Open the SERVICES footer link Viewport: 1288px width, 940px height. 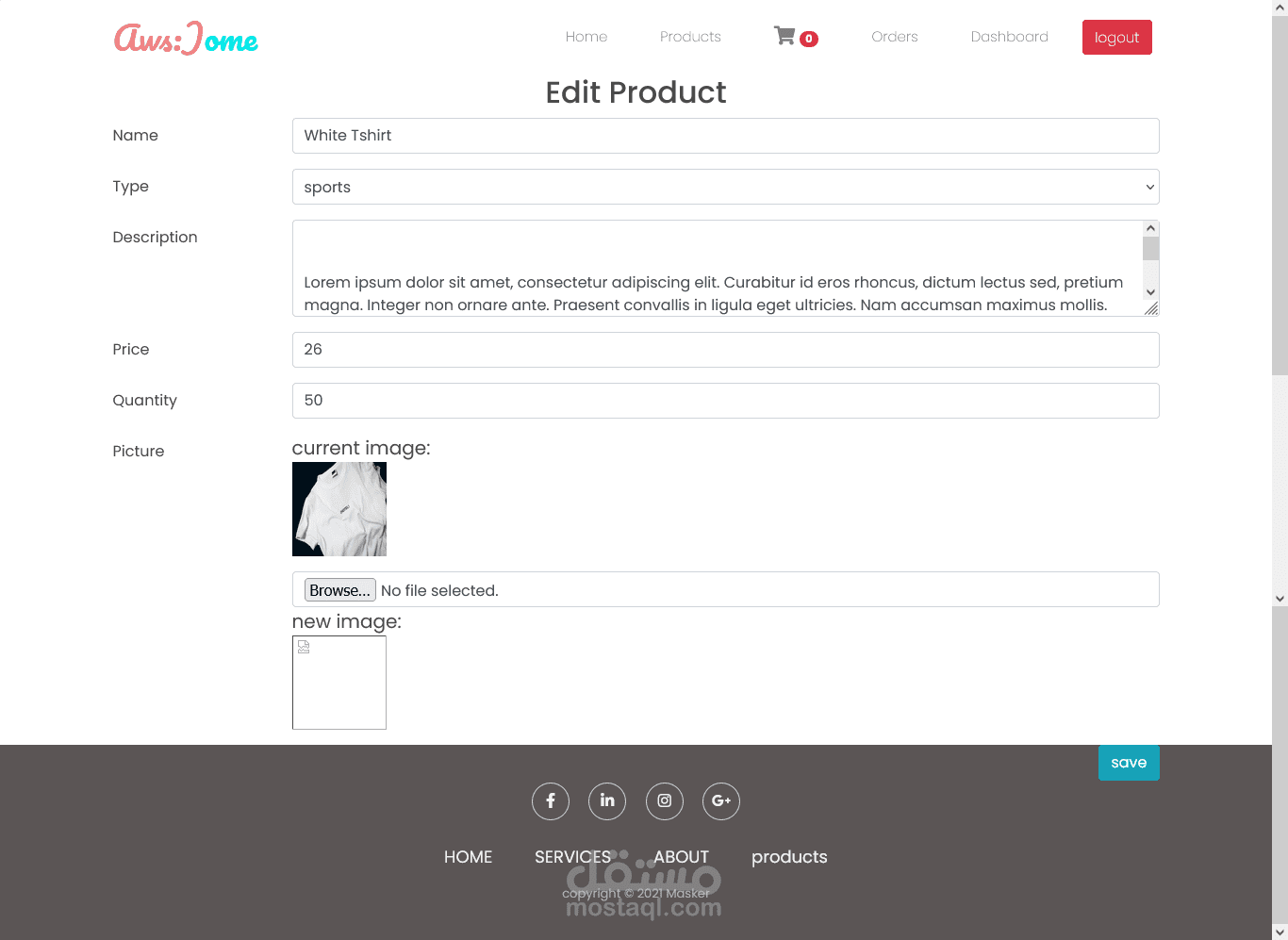[572, 857]
